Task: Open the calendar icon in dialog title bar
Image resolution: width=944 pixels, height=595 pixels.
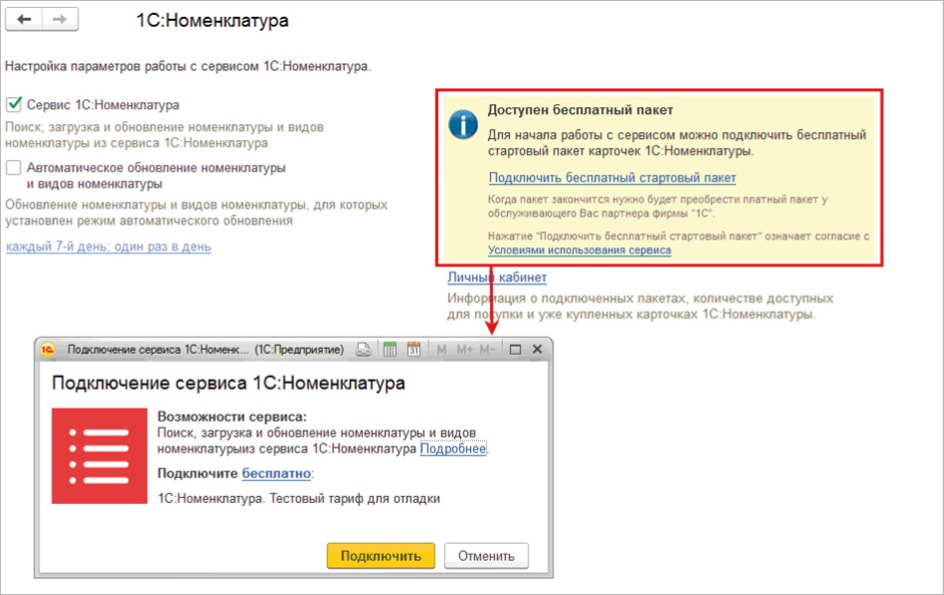Action: (414, 350)
